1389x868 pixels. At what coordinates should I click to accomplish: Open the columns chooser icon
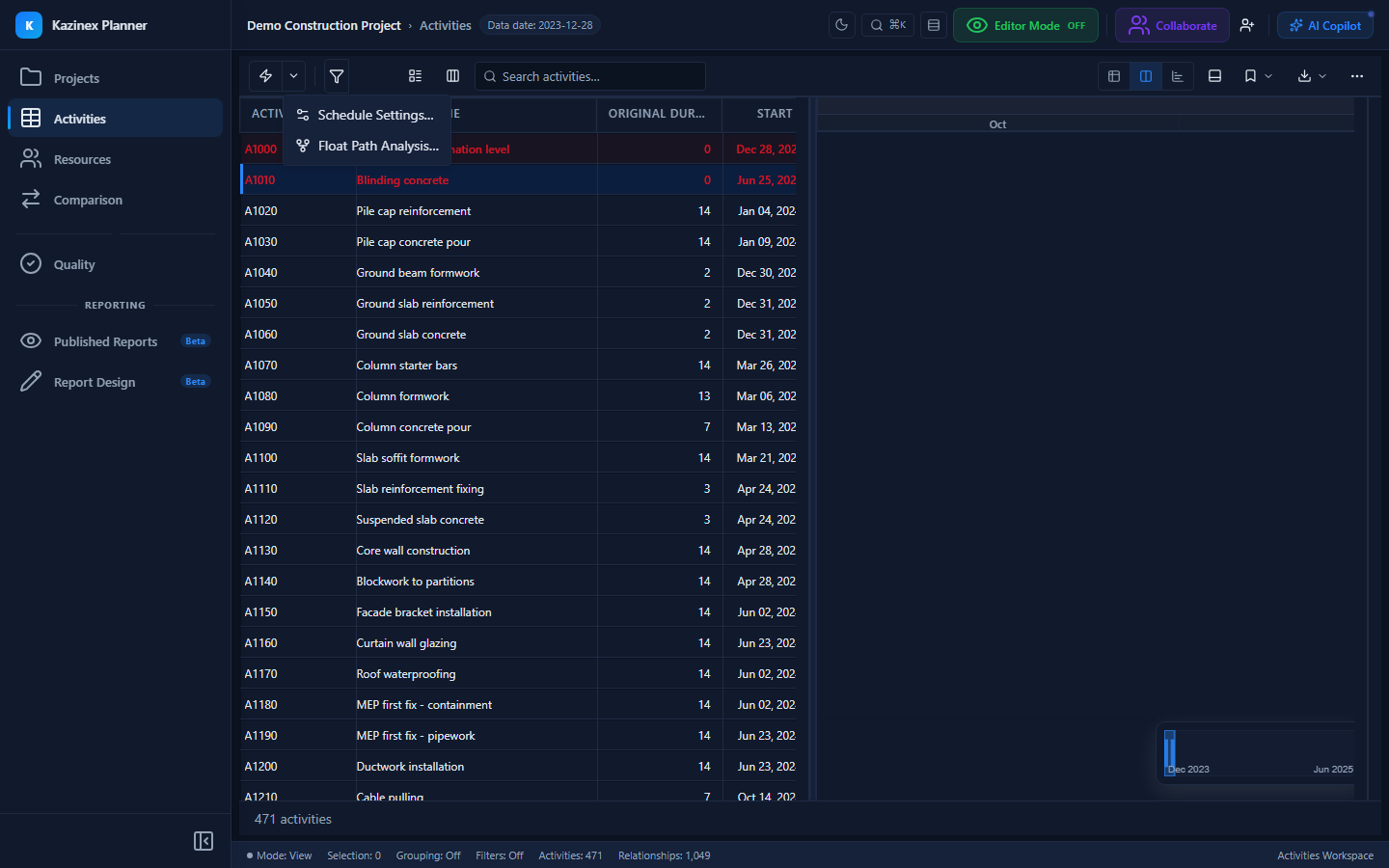452,76
